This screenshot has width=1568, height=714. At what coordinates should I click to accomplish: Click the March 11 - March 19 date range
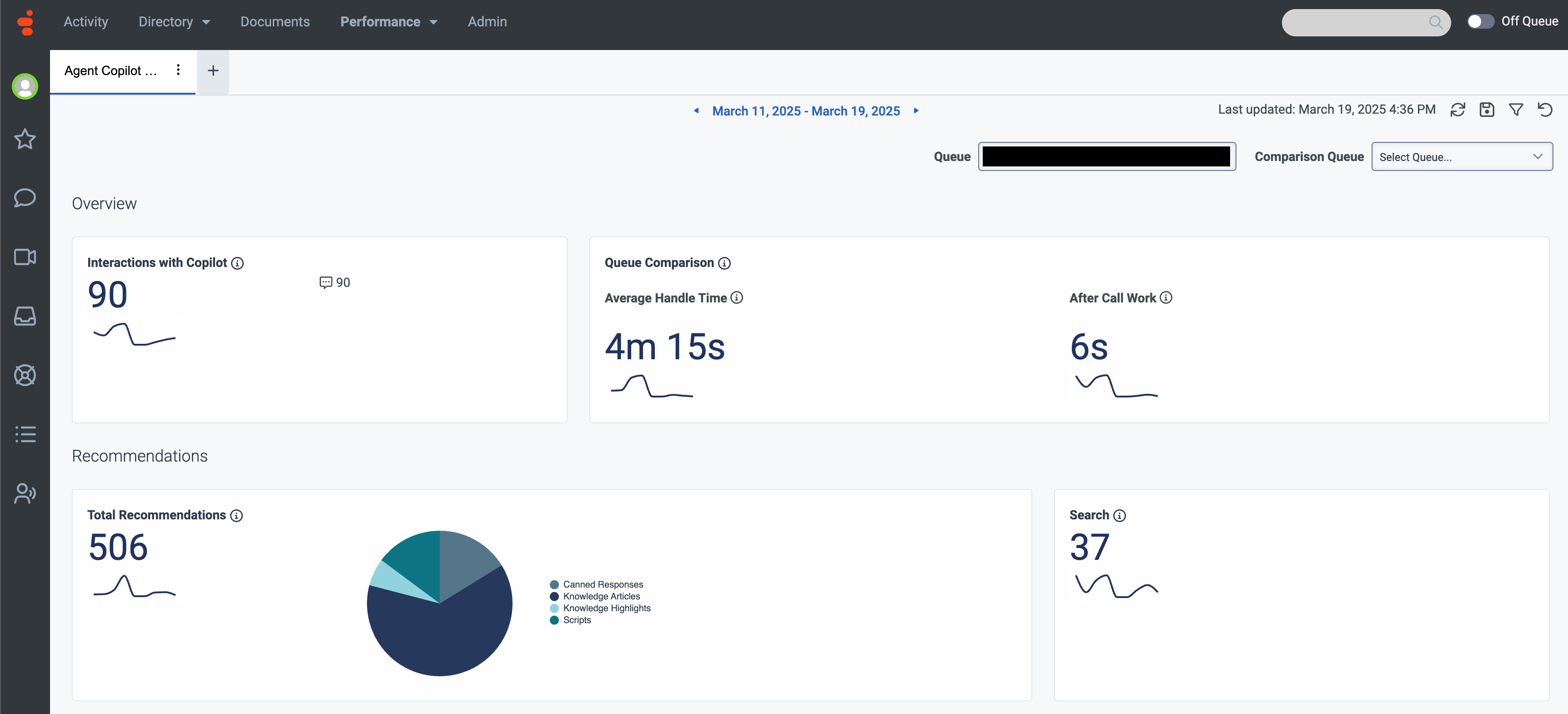pyautogui.click(x=806, y=111)
